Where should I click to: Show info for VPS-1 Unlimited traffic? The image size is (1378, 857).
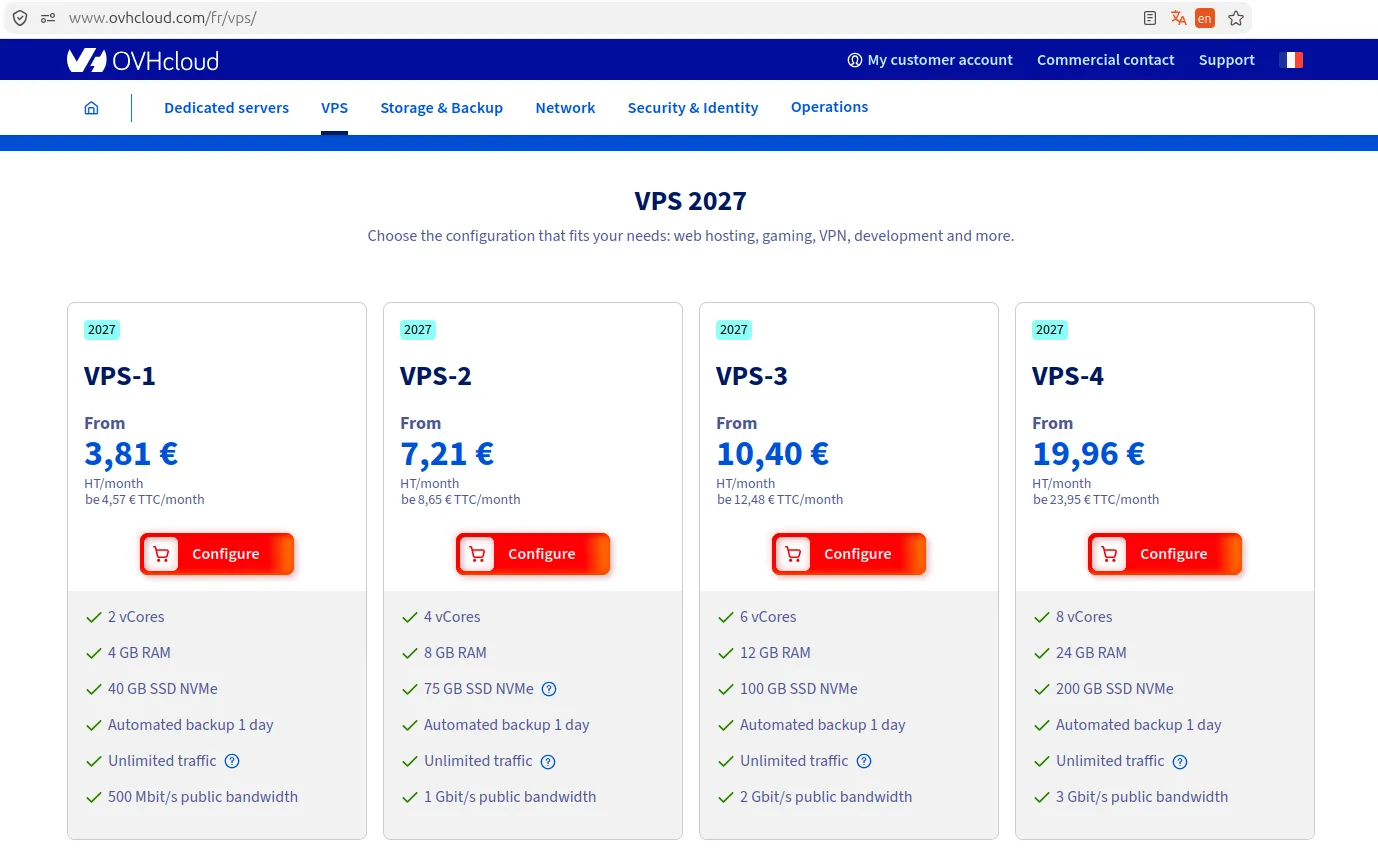tap(232, 761)
